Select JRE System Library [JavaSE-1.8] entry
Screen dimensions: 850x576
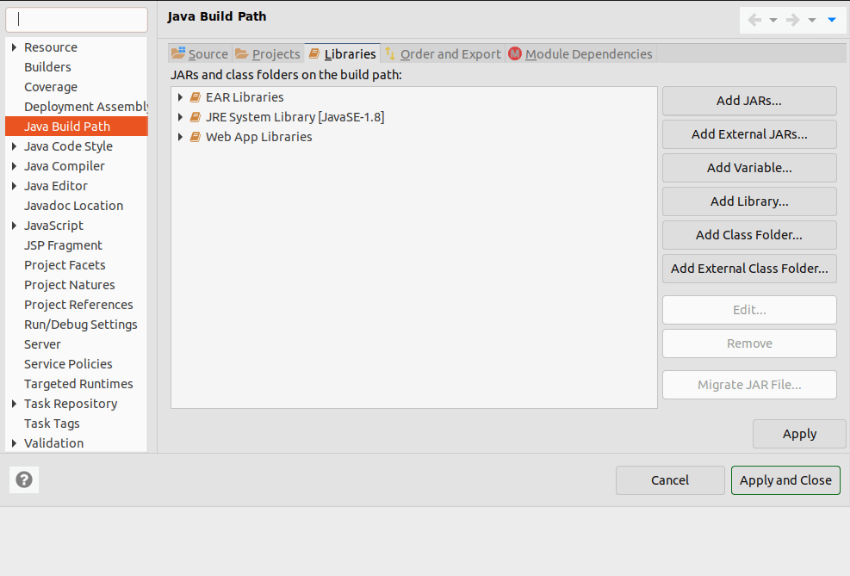[x=295, y=117]
